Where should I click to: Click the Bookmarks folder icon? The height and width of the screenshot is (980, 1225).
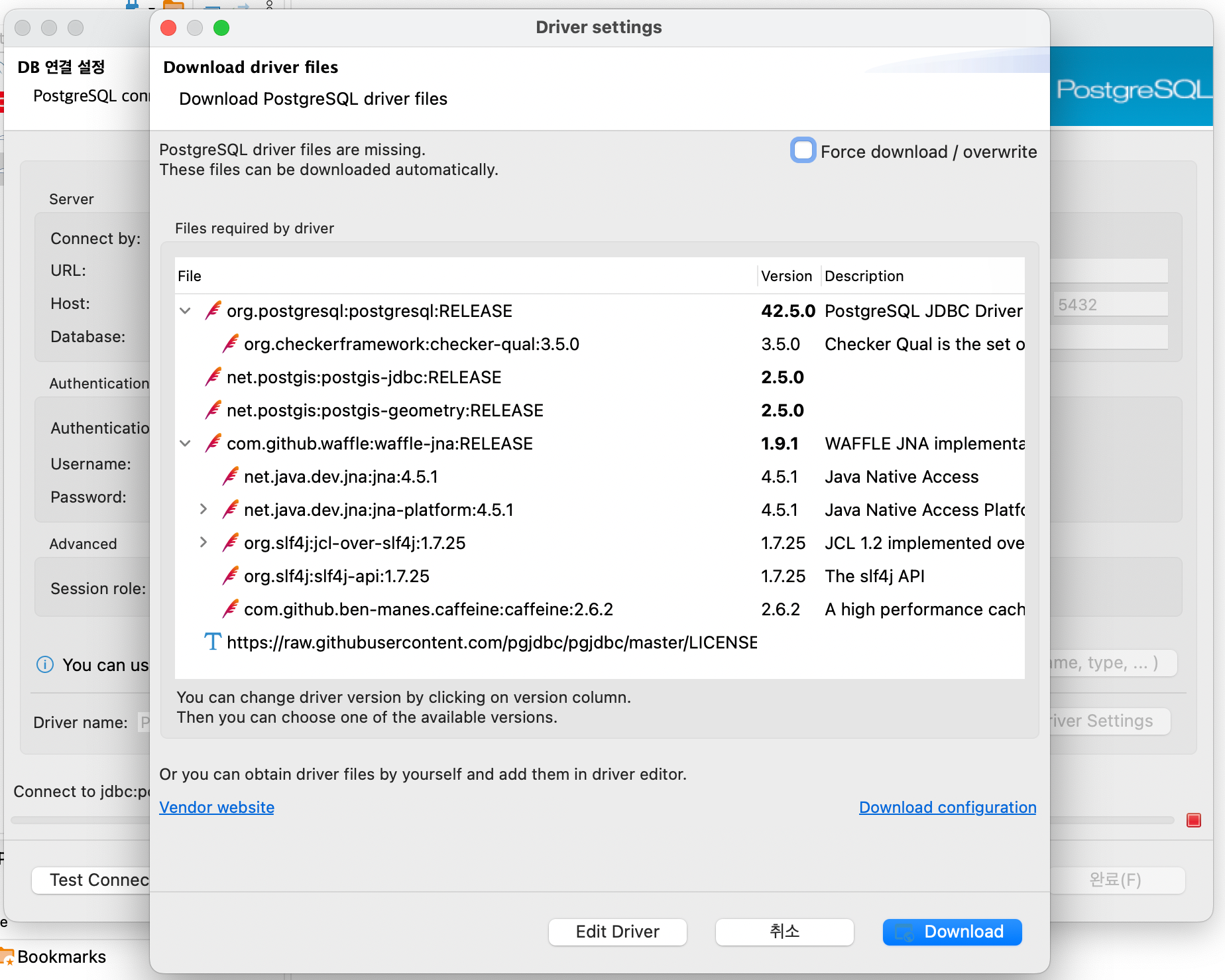[x=7, y=957]
